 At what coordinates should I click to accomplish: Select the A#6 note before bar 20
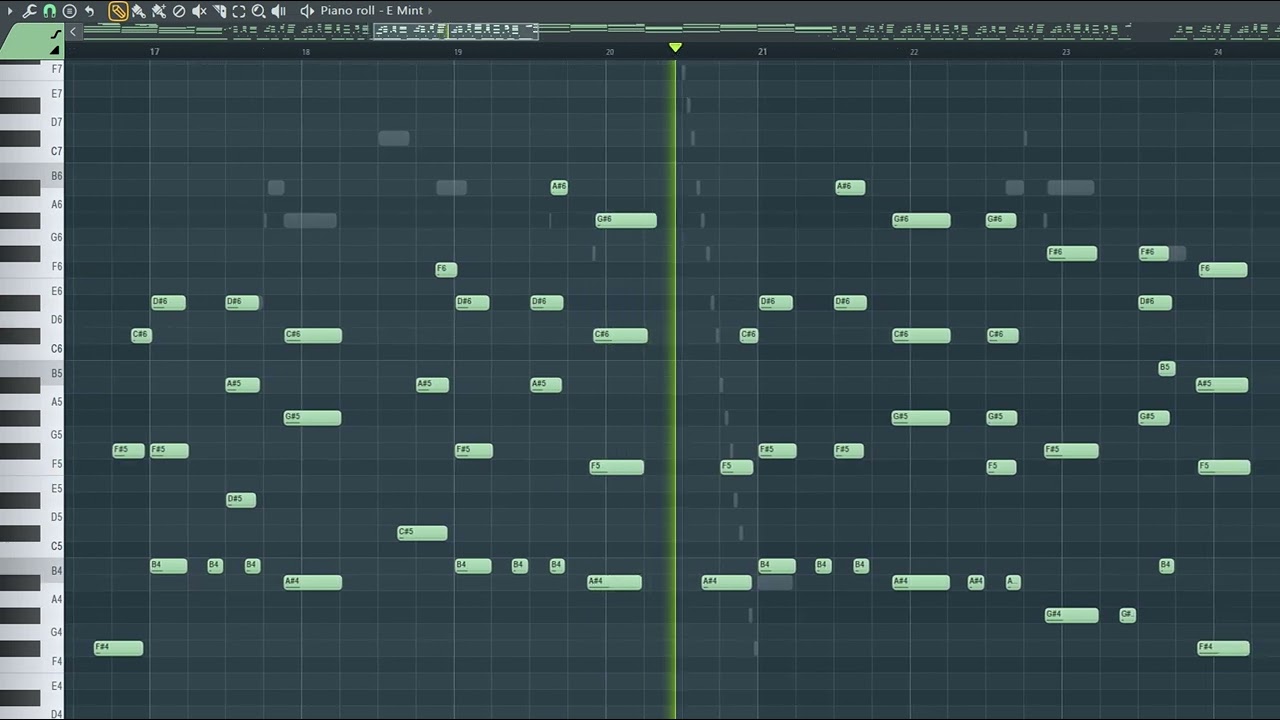559,187
